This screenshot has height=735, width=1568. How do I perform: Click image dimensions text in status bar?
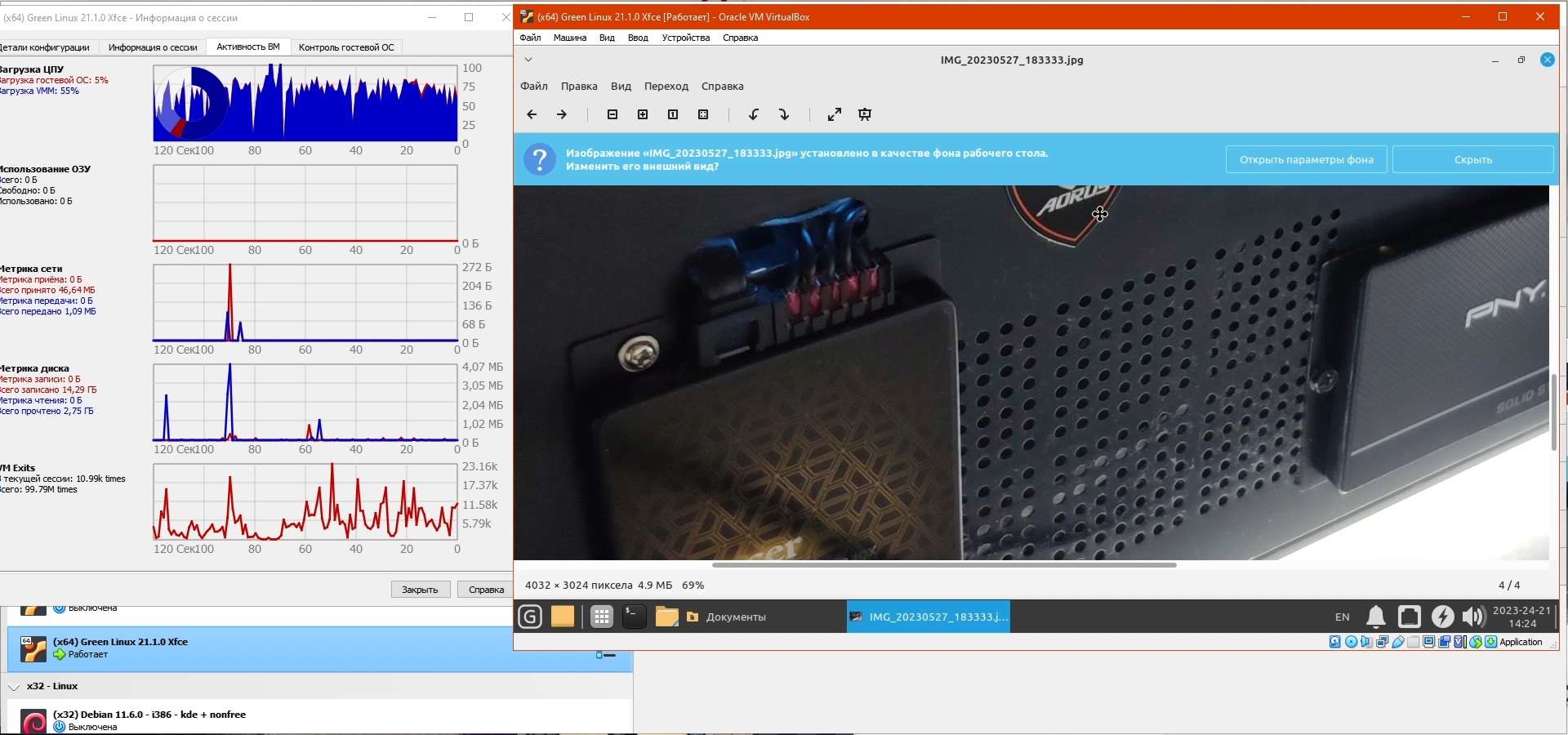pyautogui.click(x=579, y=586)
